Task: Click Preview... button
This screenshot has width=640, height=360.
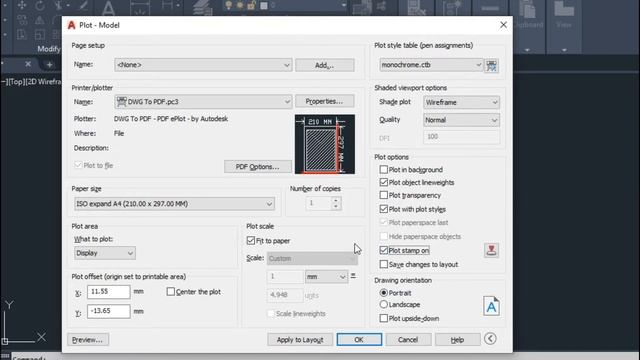Action: 88,340
